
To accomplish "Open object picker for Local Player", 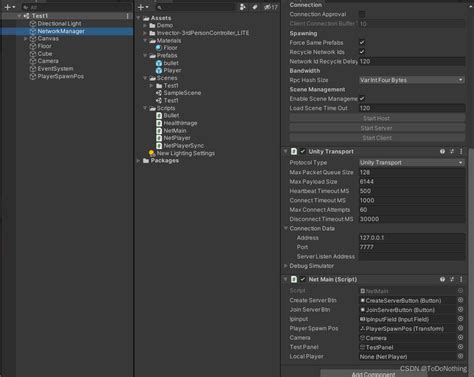I will pyautogui.click(x=460, y=356).
